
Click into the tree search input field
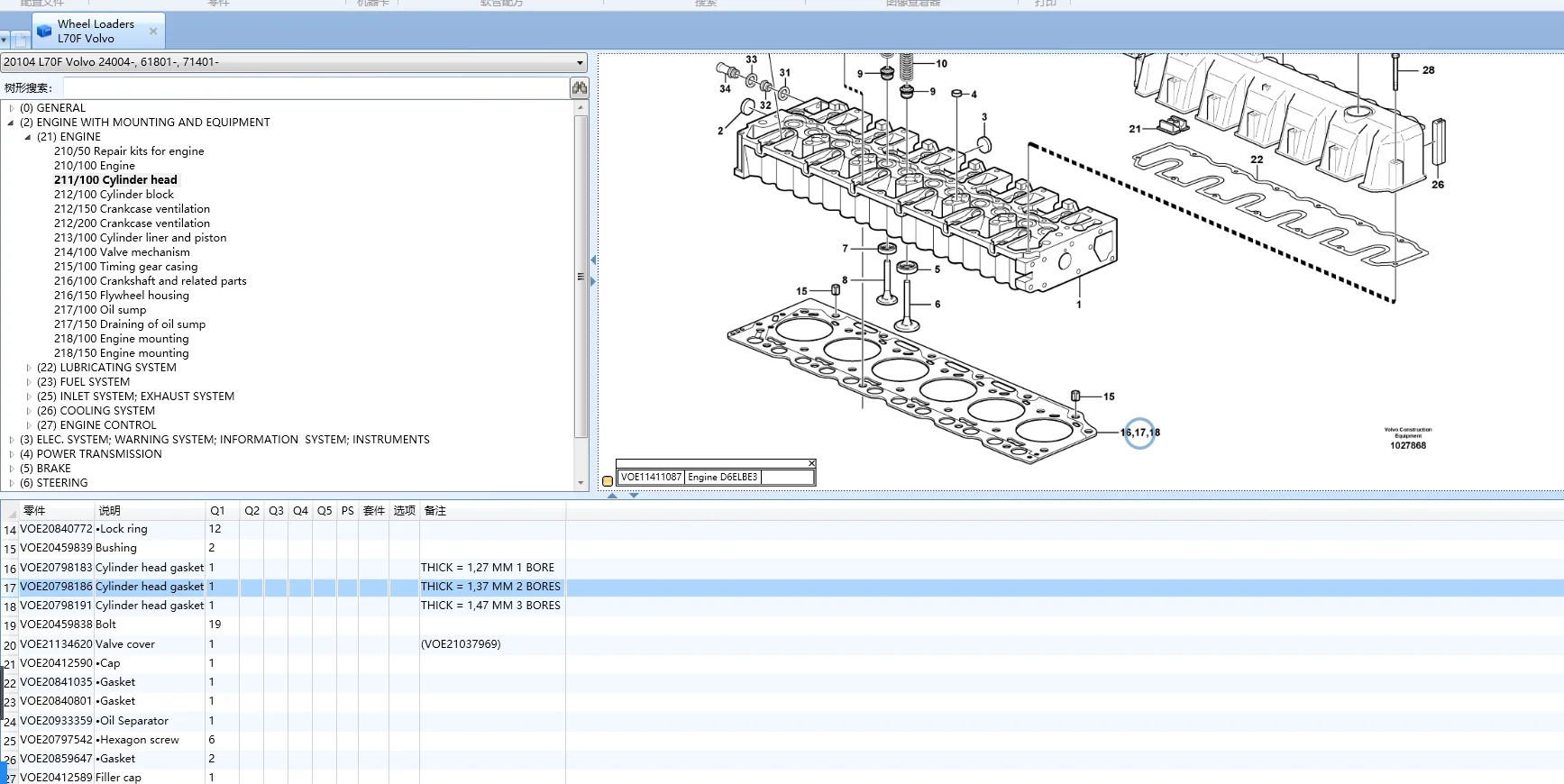(316, 87)
